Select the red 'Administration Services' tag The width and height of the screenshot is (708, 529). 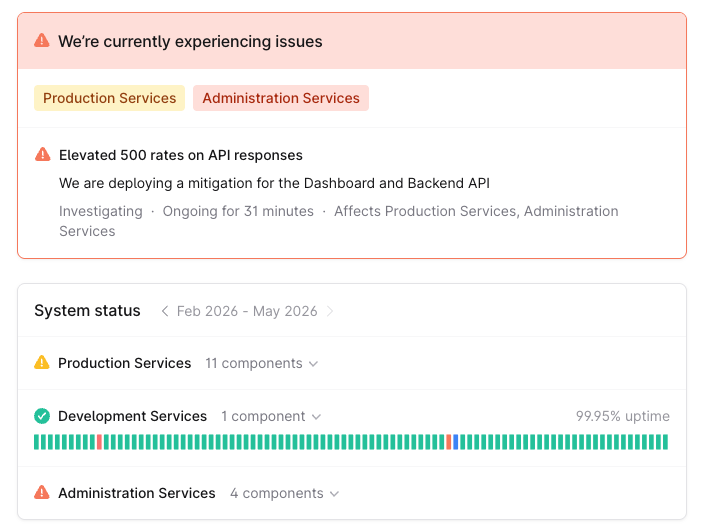[281, 98]
